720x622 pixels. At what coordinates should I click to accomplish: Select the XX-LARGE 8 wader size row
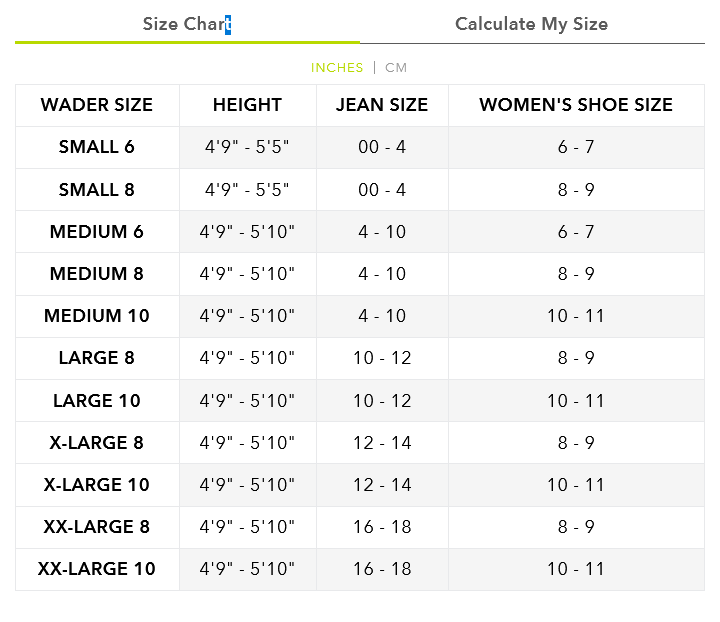click(360, 527)
